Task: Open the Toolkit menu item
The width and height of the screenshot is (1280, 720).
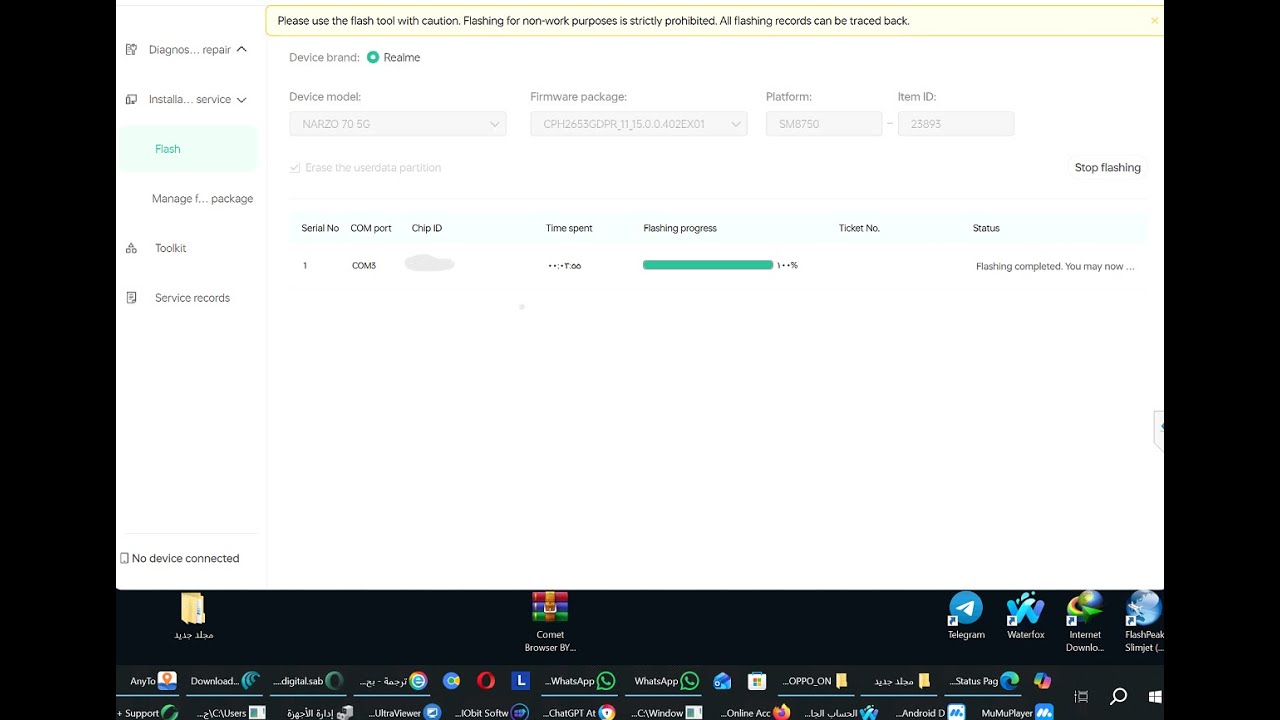Action: coord(170,248)
